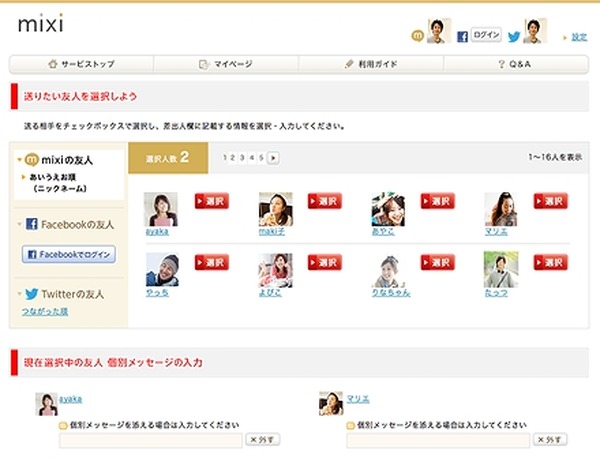Open the マリエ link in the selected friends section
600x469 pixels.
click(x=358, y=399)
